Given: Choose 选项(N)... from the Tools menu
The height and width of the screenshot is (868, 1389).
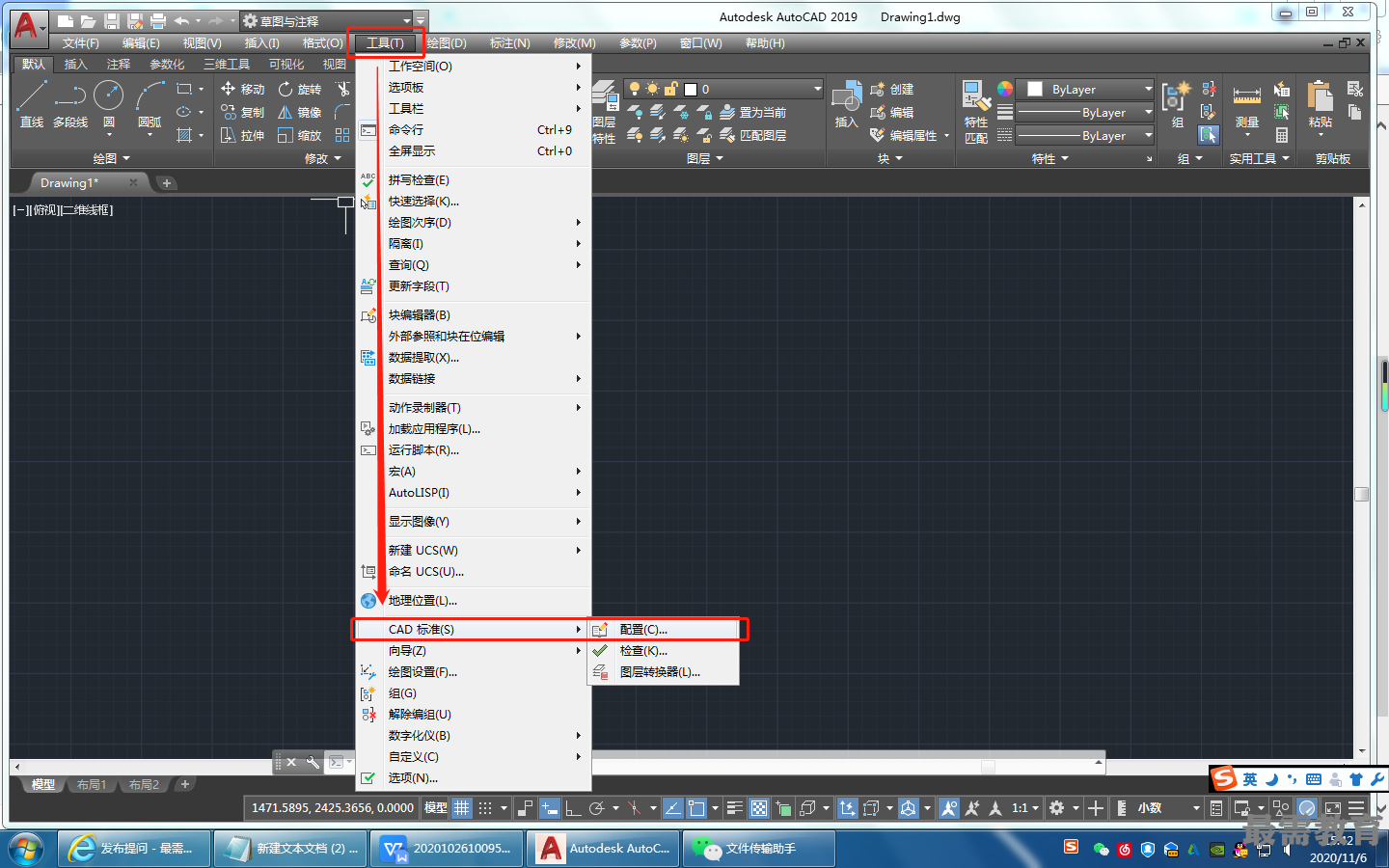Looking at the screenshot, I should click(x=473, y=778).
